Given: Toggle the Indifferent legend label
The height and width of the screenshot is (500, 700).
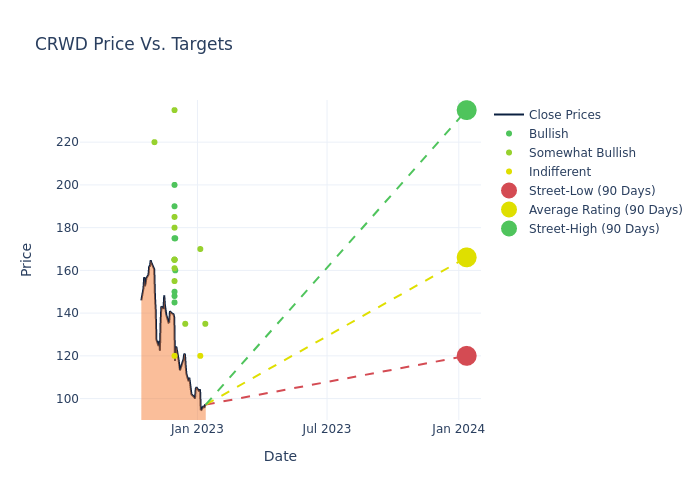Looking at the screenshot, I should click(559, 172).
